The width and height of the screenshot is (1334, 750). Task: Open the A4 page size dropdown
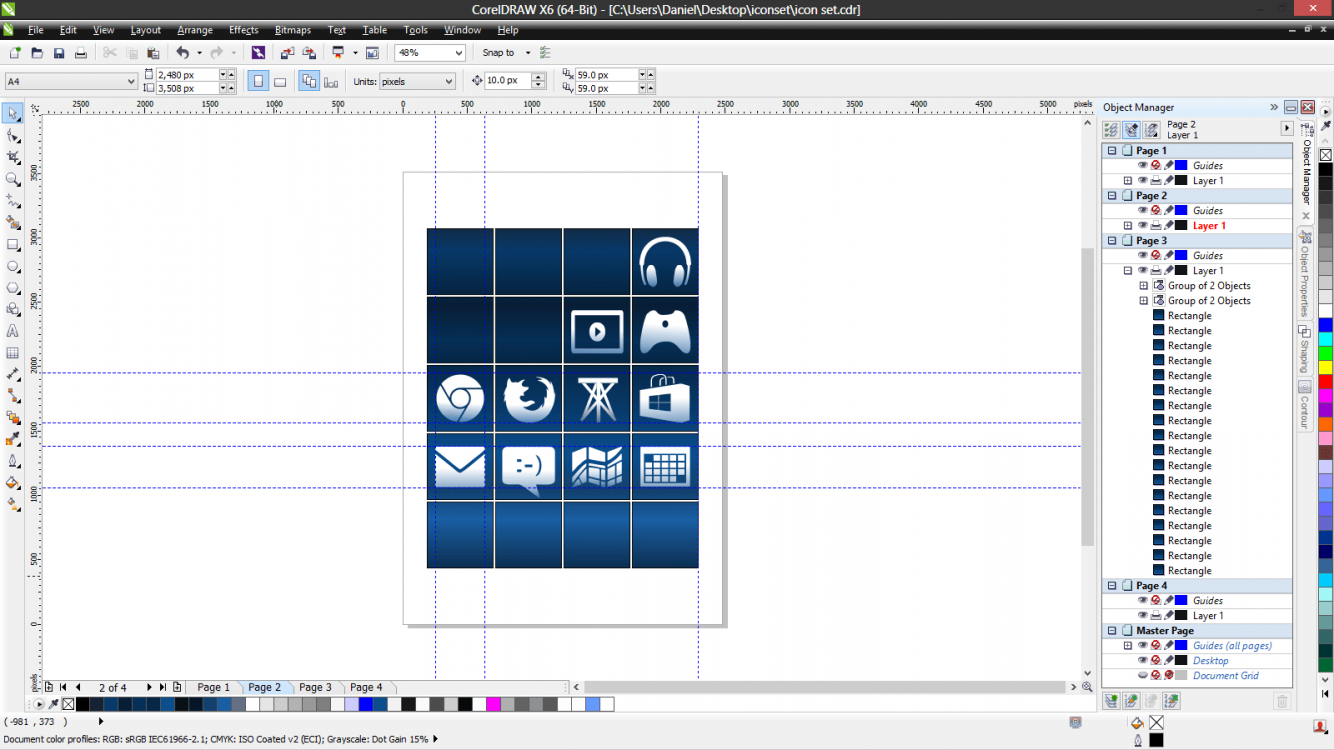[131, 81]
